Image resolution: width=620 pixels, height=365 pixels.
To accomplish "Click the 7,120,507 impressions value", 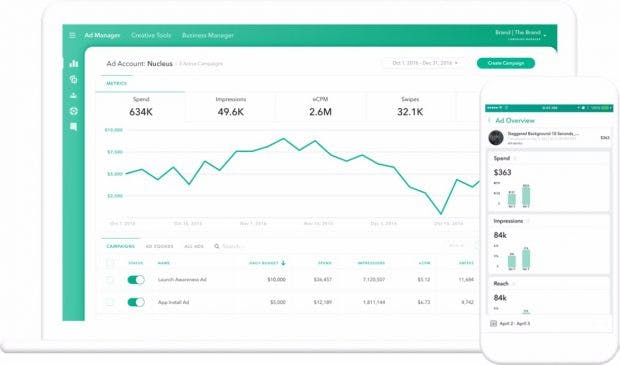I will 374,280.
